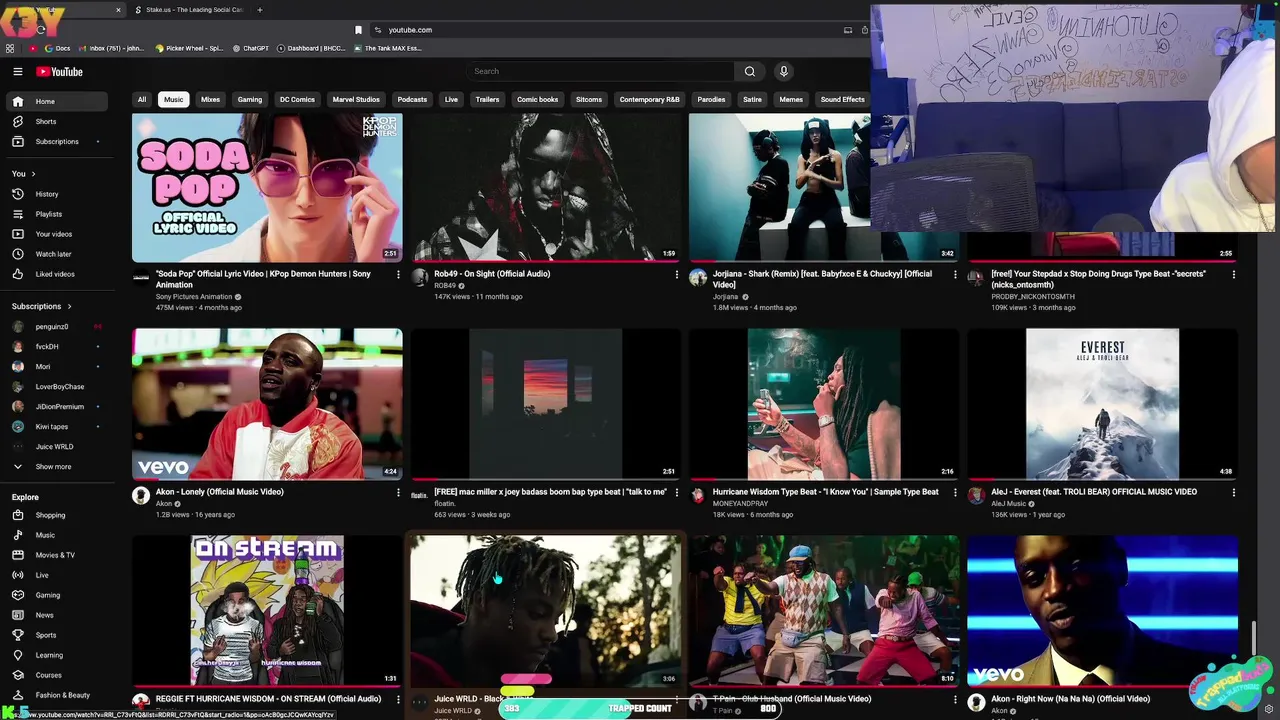Open Fashion & Beauty under Explore
Viewport: 1280px width, 720px height.
(55, 695)
